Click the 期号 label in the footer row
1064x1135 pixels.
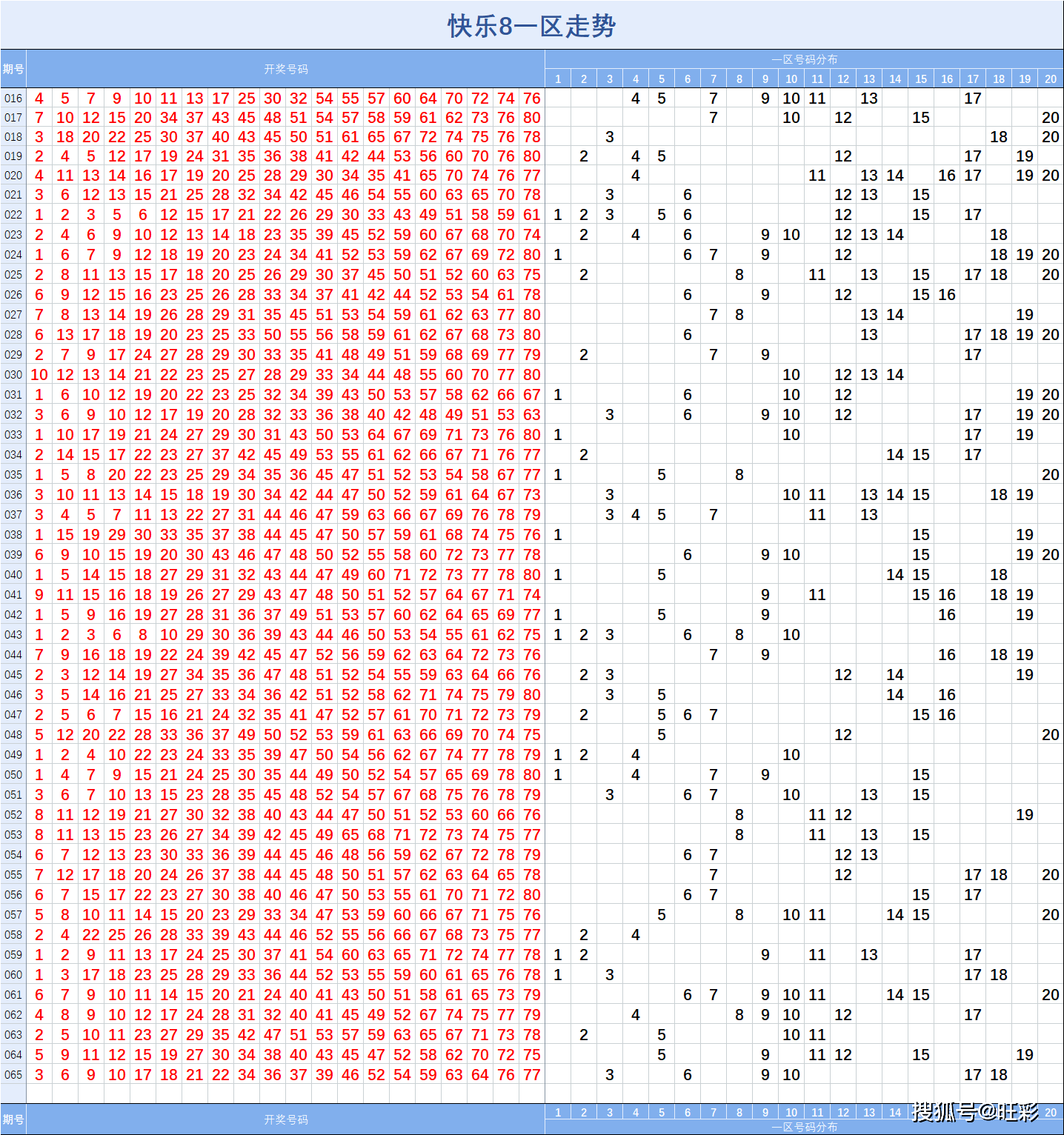click(x=13, y=1119)
